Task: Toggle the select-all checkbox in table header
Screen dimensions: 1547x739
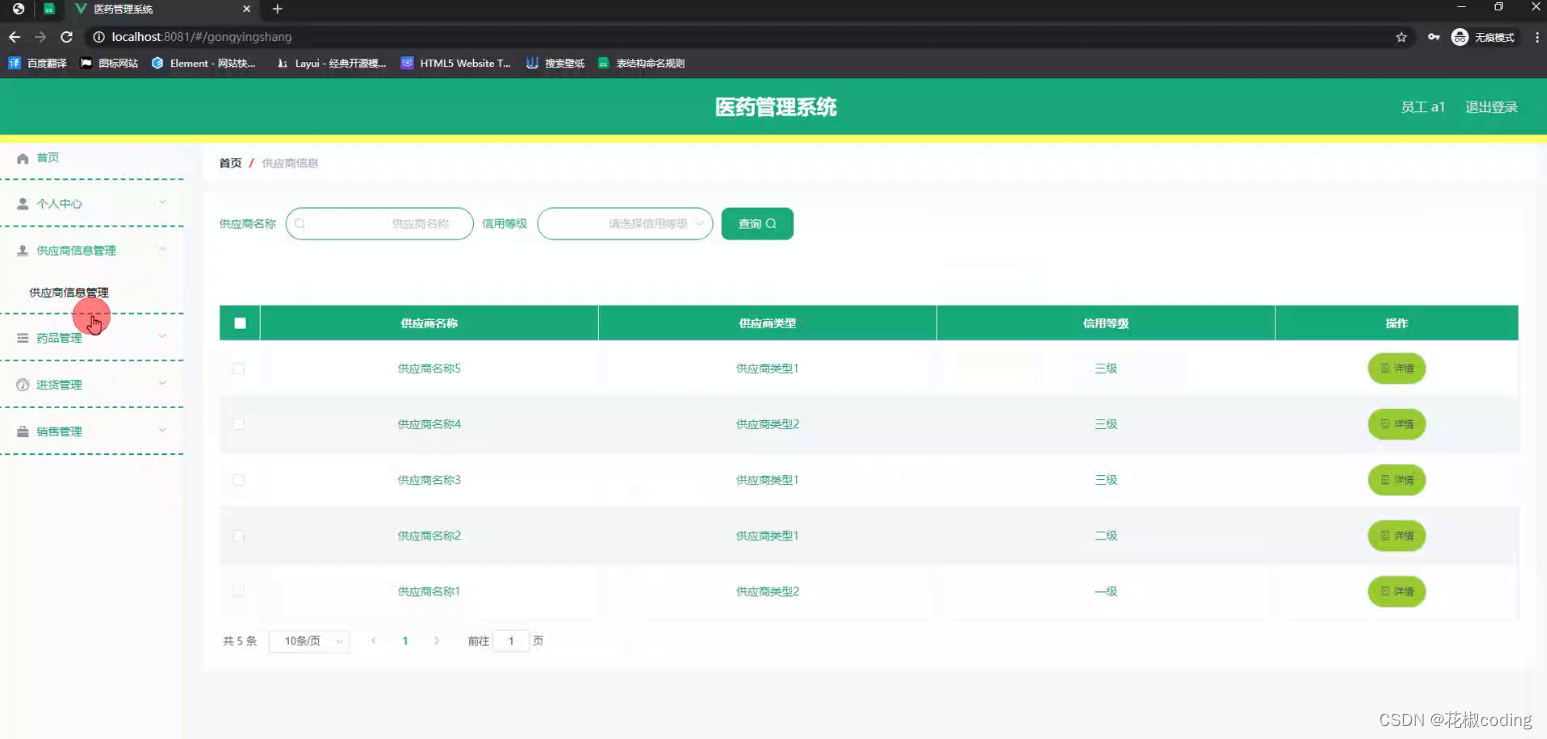Action: click(x=240, y=323)
